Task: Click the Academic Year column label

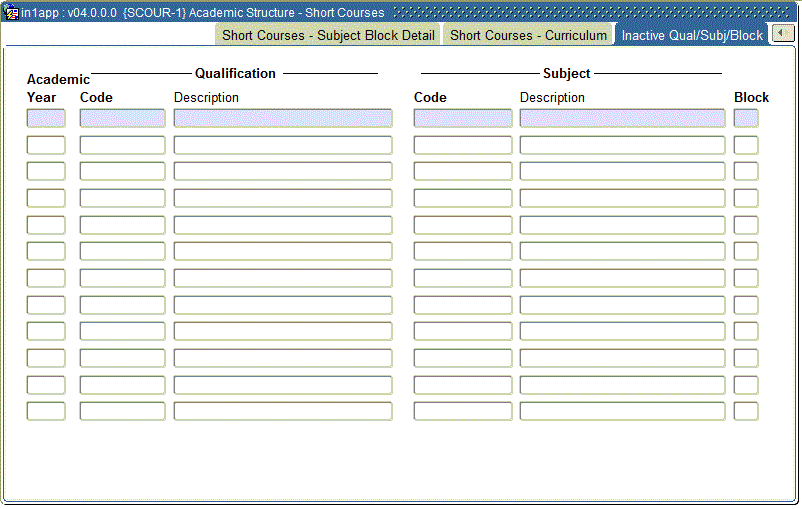Action: click(58, 88)
